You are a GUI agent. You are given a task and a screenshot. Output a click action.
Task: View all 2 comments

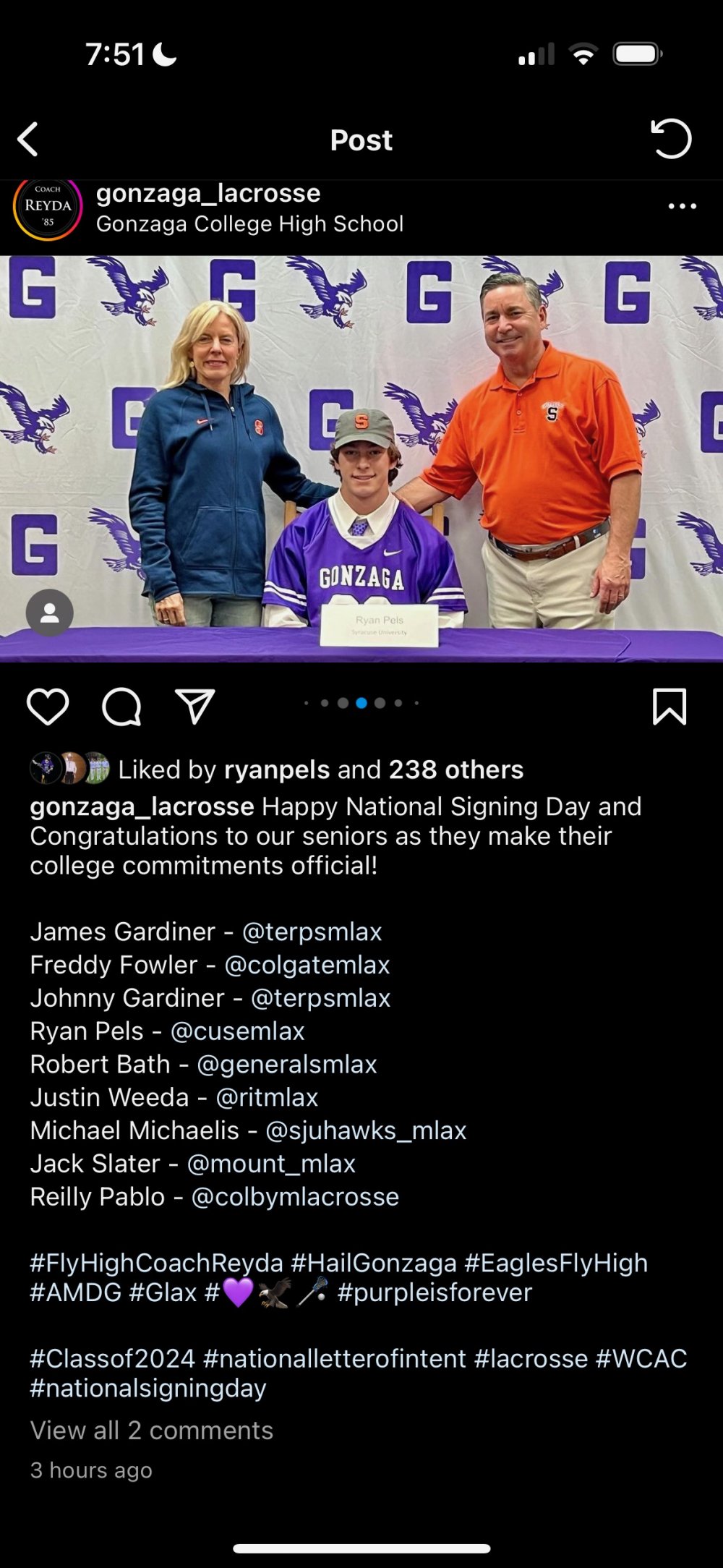(152, 1430)
